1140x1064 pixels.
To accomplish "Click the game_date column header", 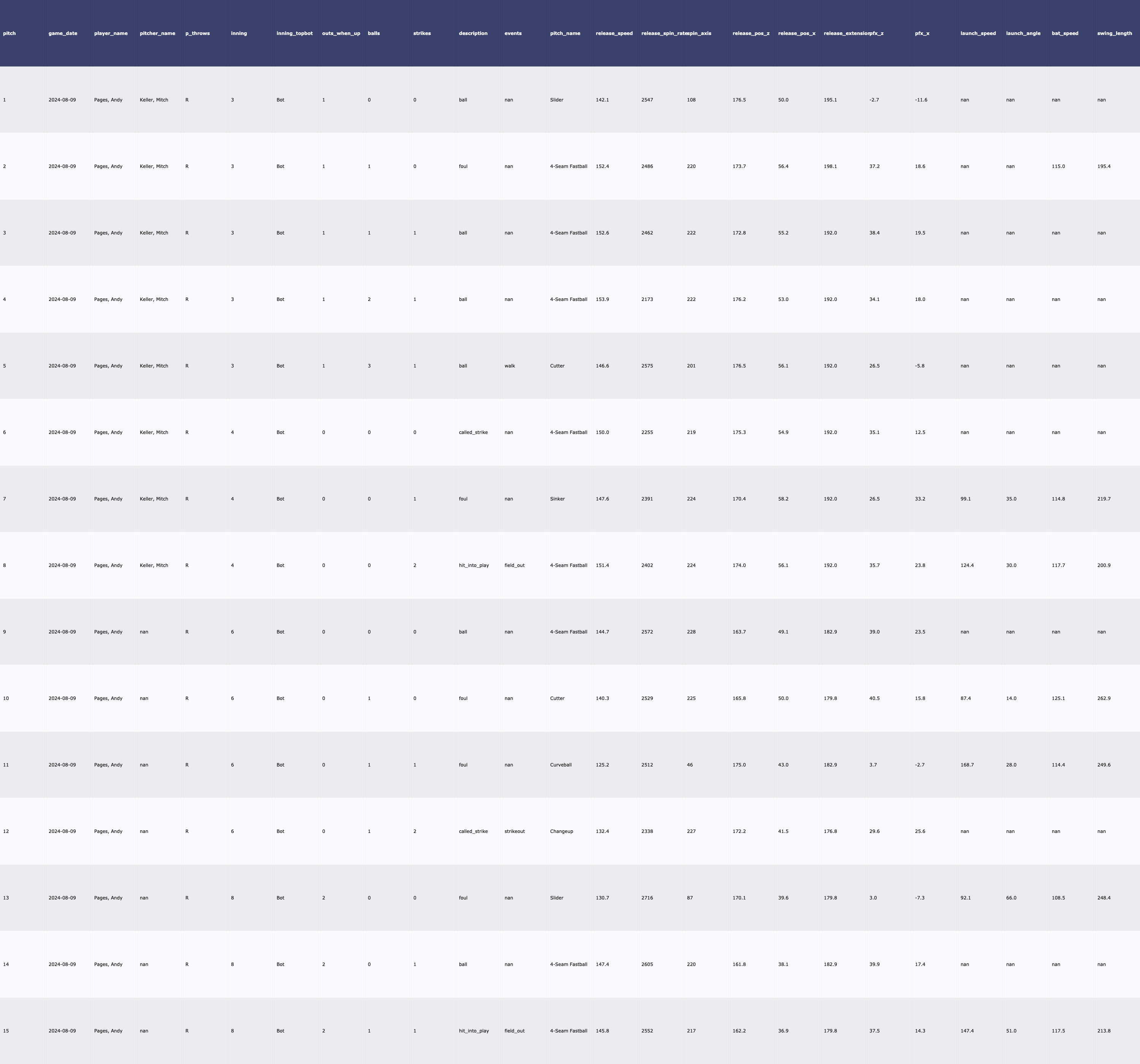I will [62, 33].
